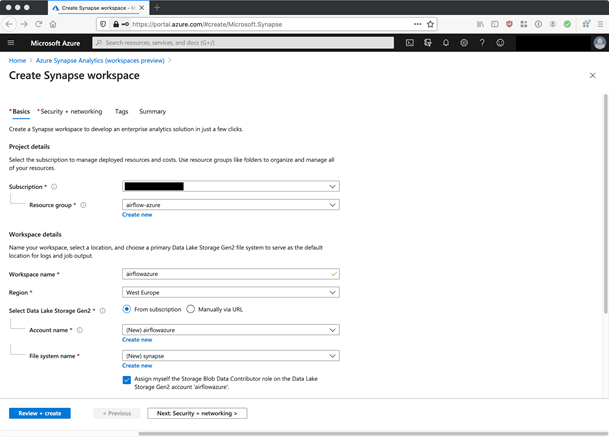Open the directory and subscription filter icon
Screen dimensions: 609x437
tap(428, 43)
